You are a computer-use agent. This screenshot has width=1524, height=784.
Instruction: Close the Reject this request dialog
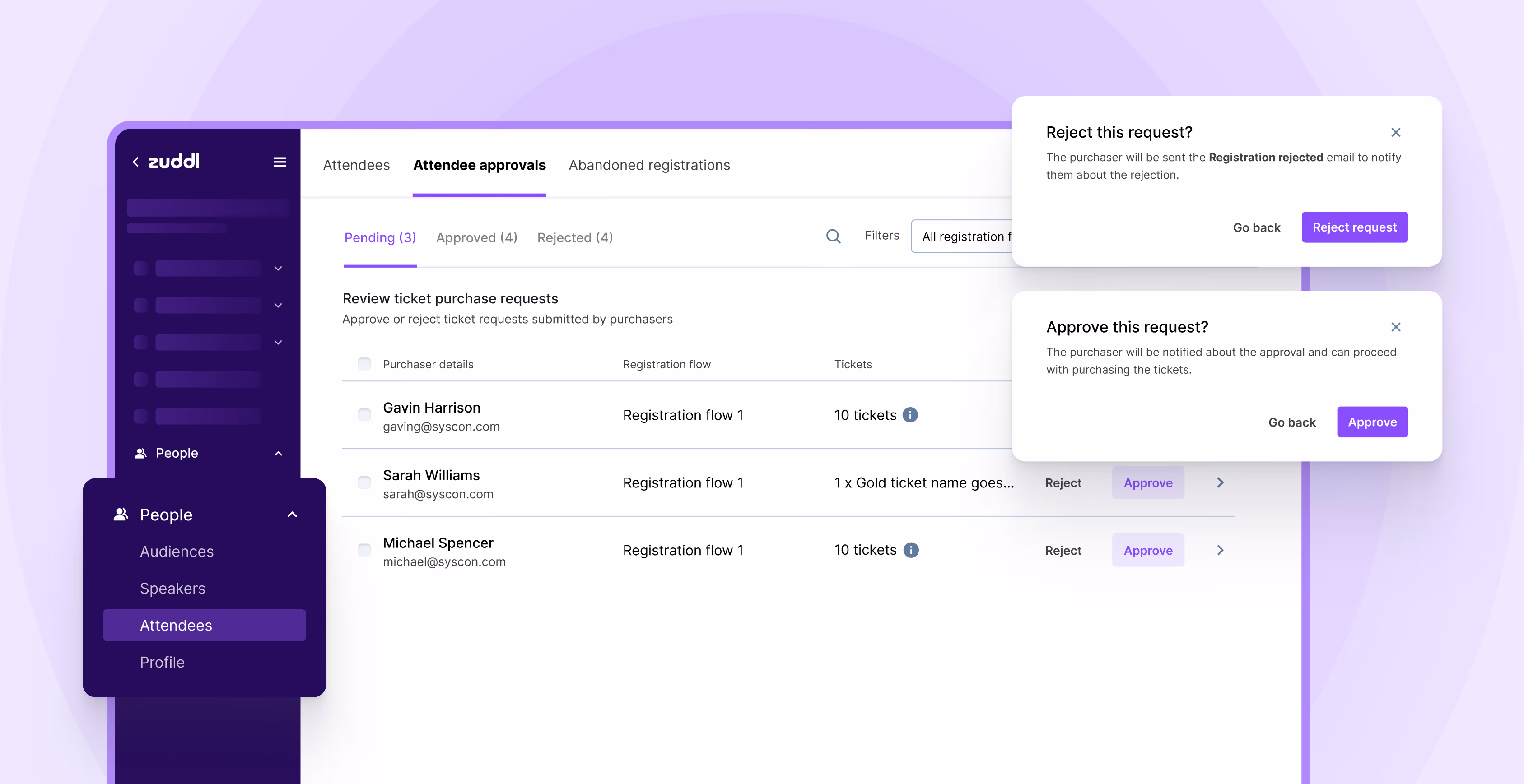coord(1396,132)
